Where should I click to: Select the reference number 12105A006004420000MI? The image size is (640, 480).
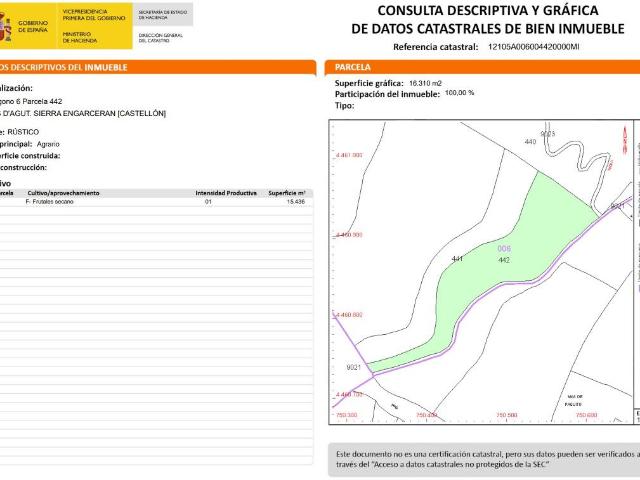coord(533,47)
